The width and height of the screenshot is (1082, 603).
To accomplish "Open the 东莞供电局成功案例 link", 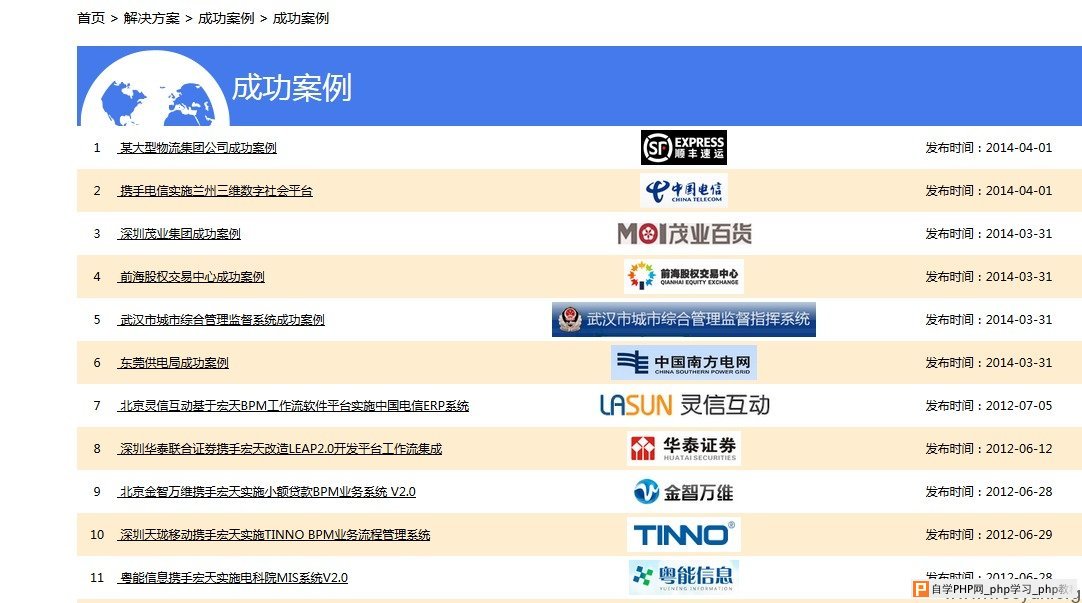I will coord(173,363).
